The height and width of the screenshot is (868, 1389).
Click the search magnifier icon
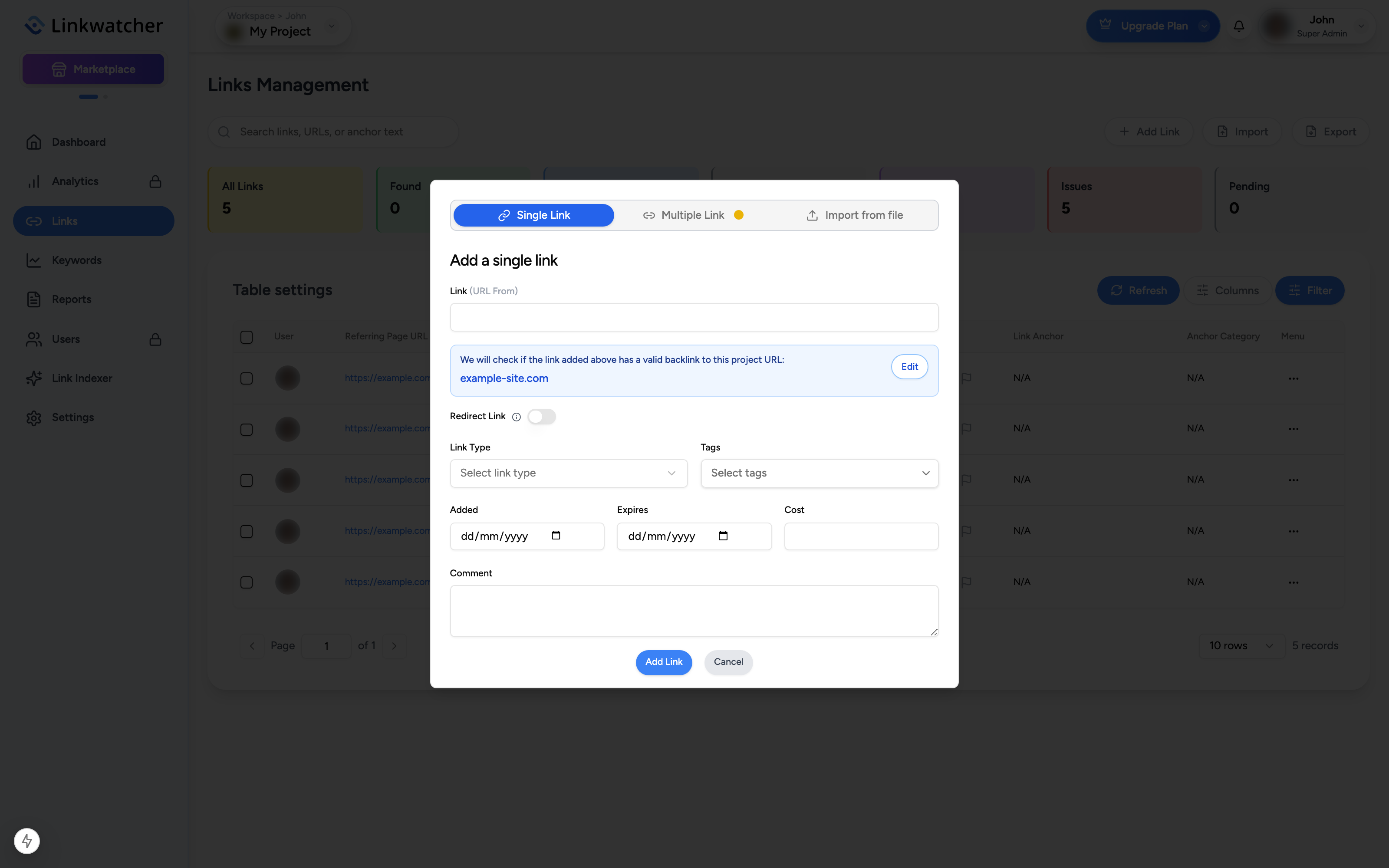pos(224,132)
